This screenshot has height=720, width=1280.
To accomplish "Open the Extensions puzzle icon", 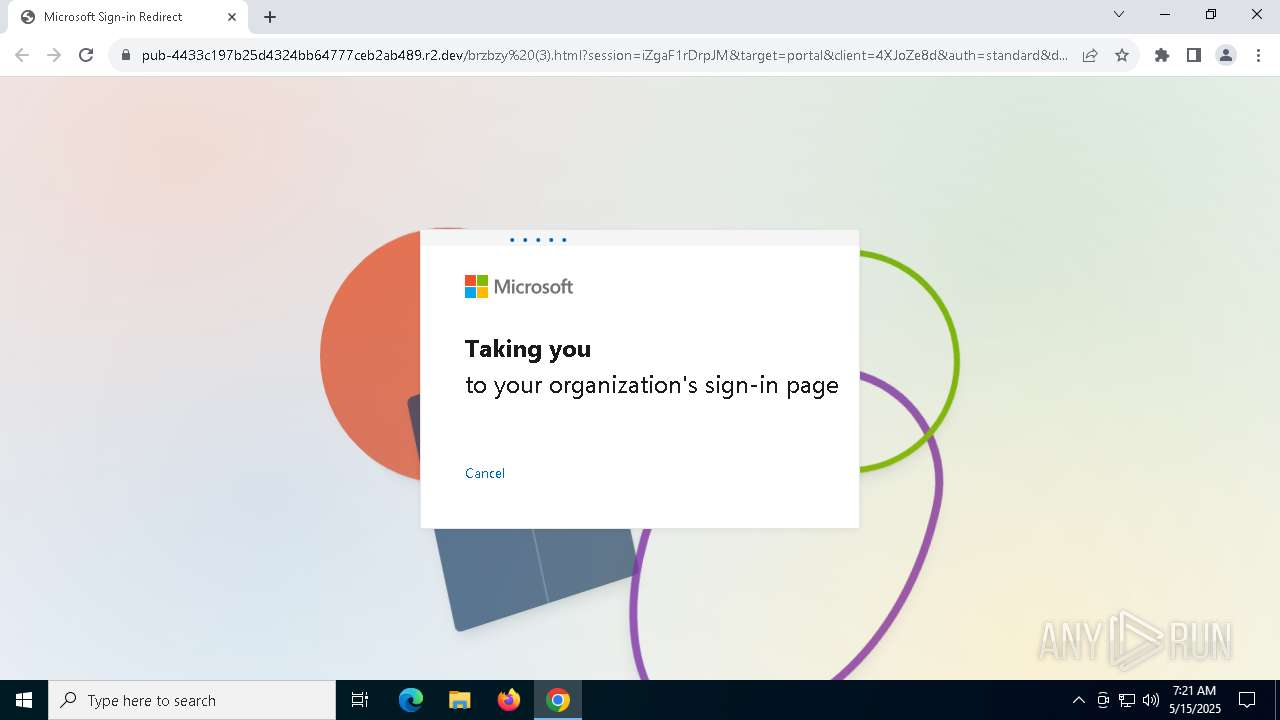I will point(1162,55).
